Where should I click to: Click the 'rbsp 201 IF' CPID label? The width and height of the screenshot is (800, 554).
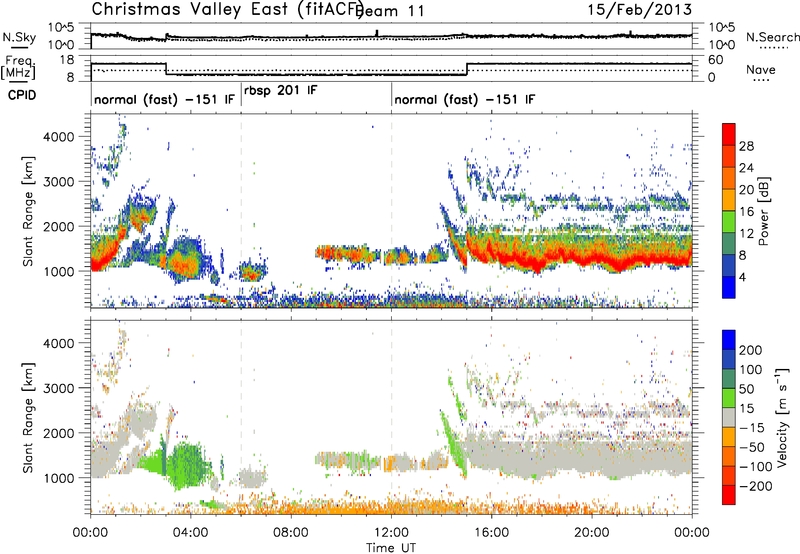coord(281,90)
